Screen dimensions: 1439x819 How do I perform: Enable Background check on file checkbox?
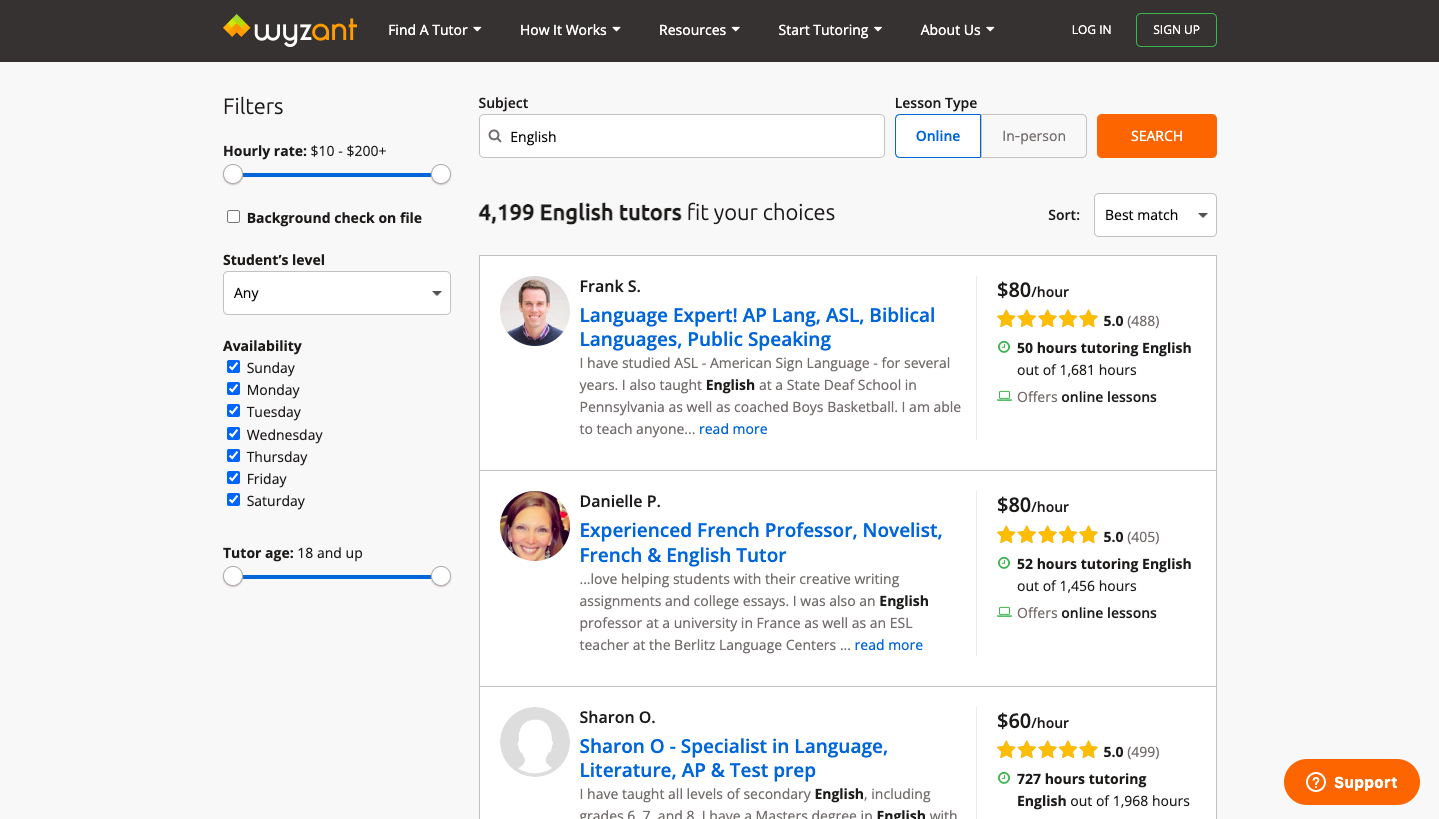click(234, 217)
